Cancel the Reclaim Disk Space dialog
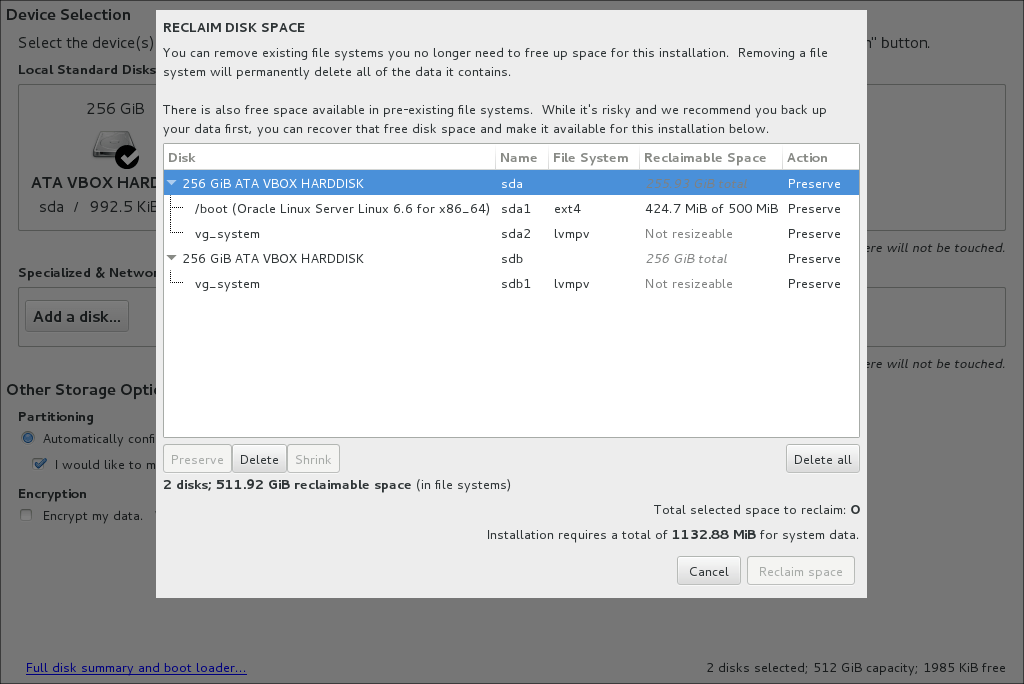The height and width of the screenshot is (684, 1024). [x=708, y=570]
